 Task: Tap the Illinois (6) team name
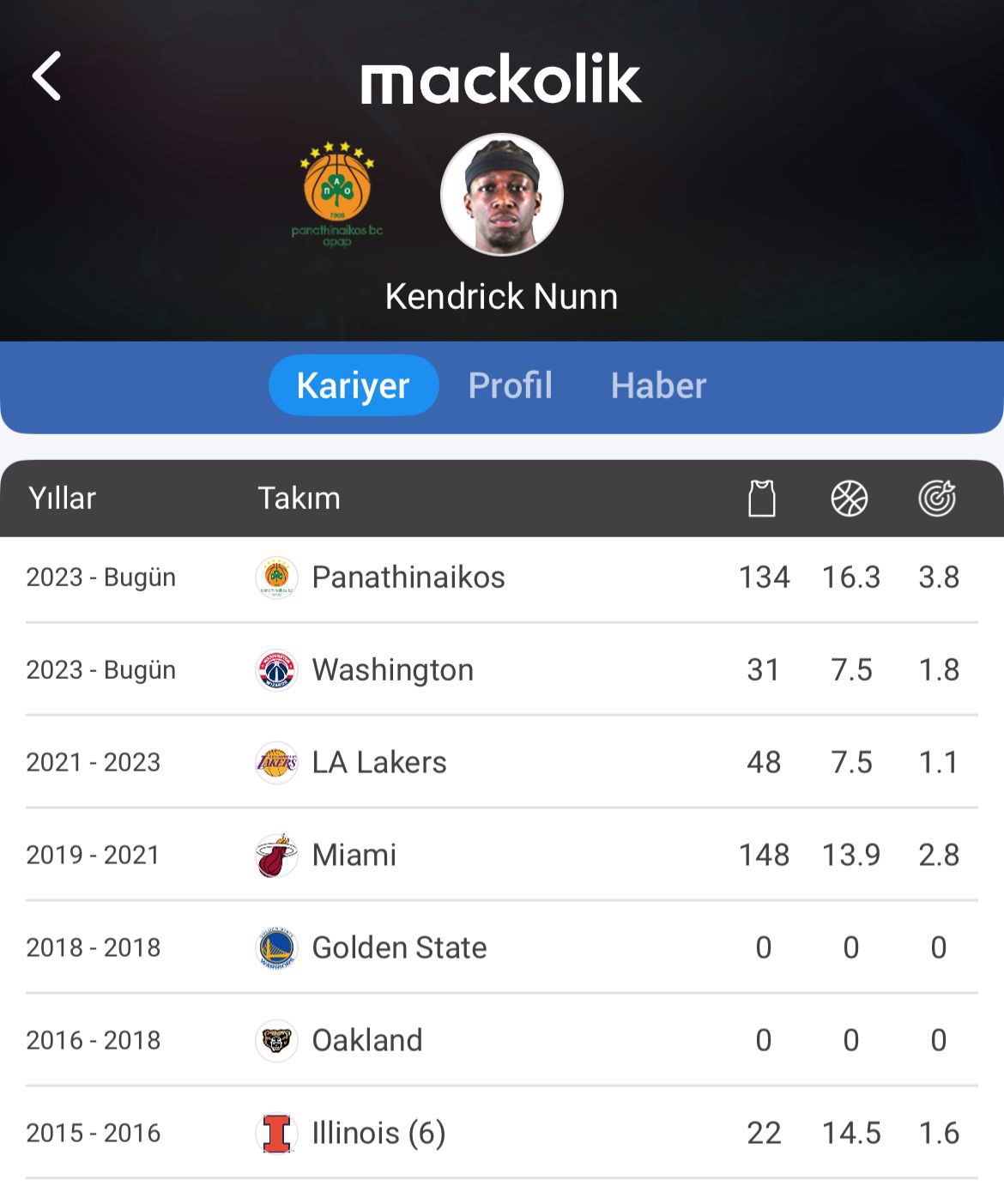pos(378,1134)
